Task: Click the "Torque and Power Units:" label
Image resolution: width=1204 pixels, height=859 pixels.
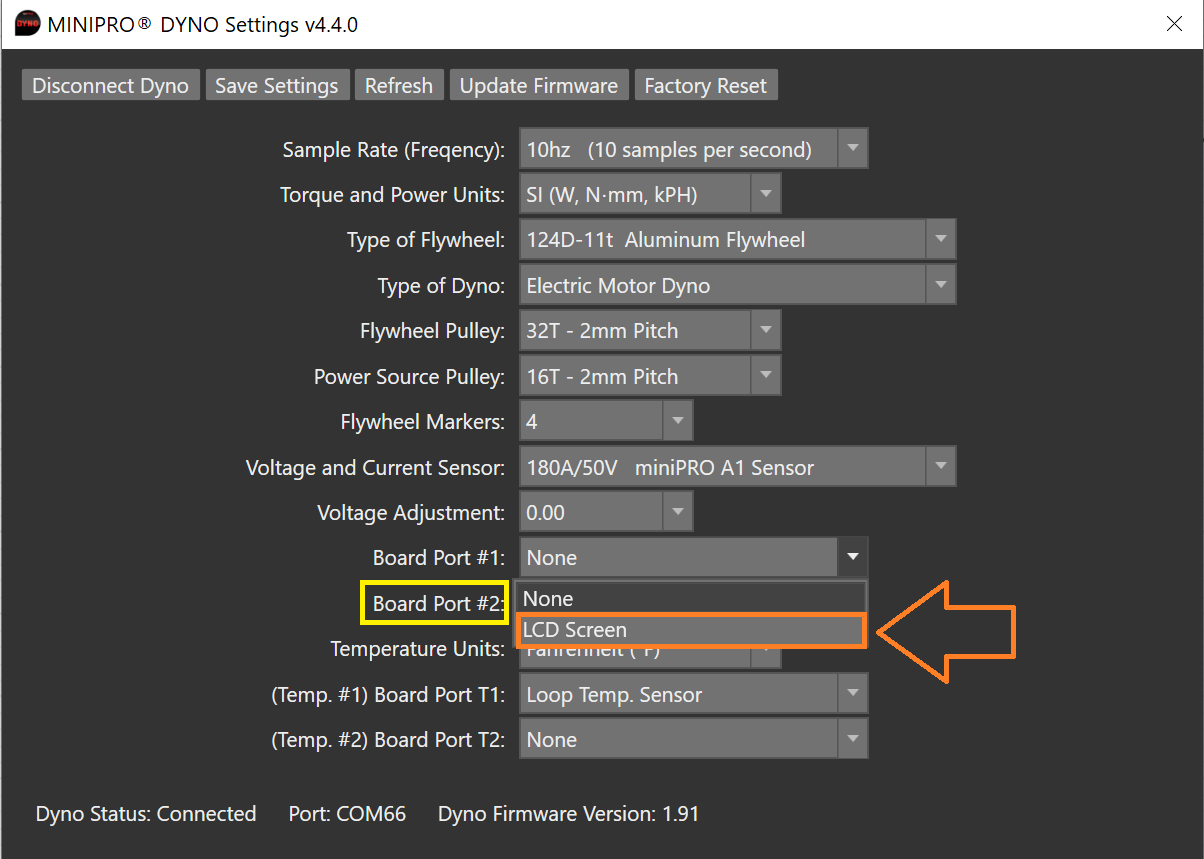Action: (x=393, y=195)
